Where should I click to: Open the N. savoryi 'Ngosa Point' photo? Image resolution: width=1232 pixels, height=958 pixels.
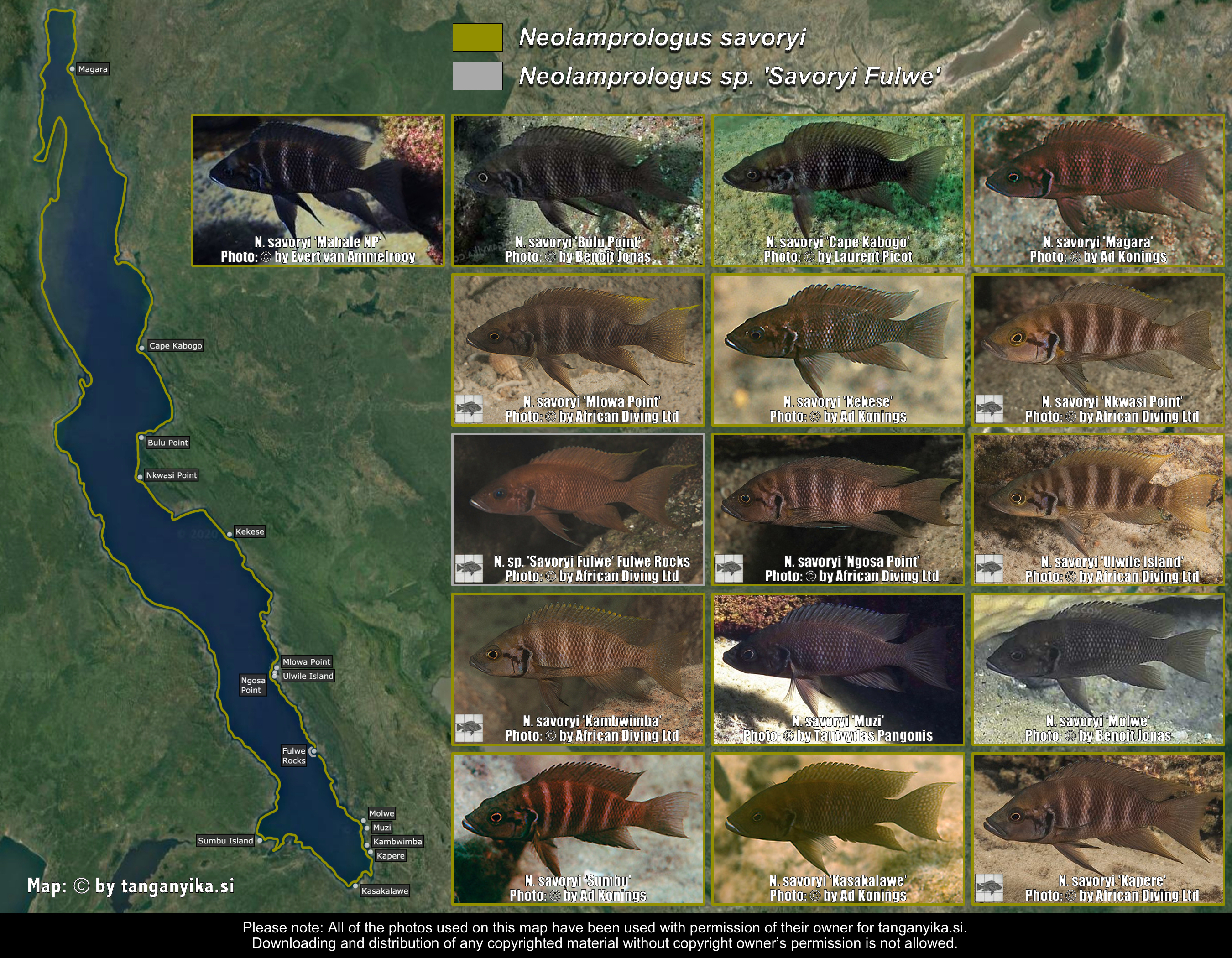pos(838,509)
